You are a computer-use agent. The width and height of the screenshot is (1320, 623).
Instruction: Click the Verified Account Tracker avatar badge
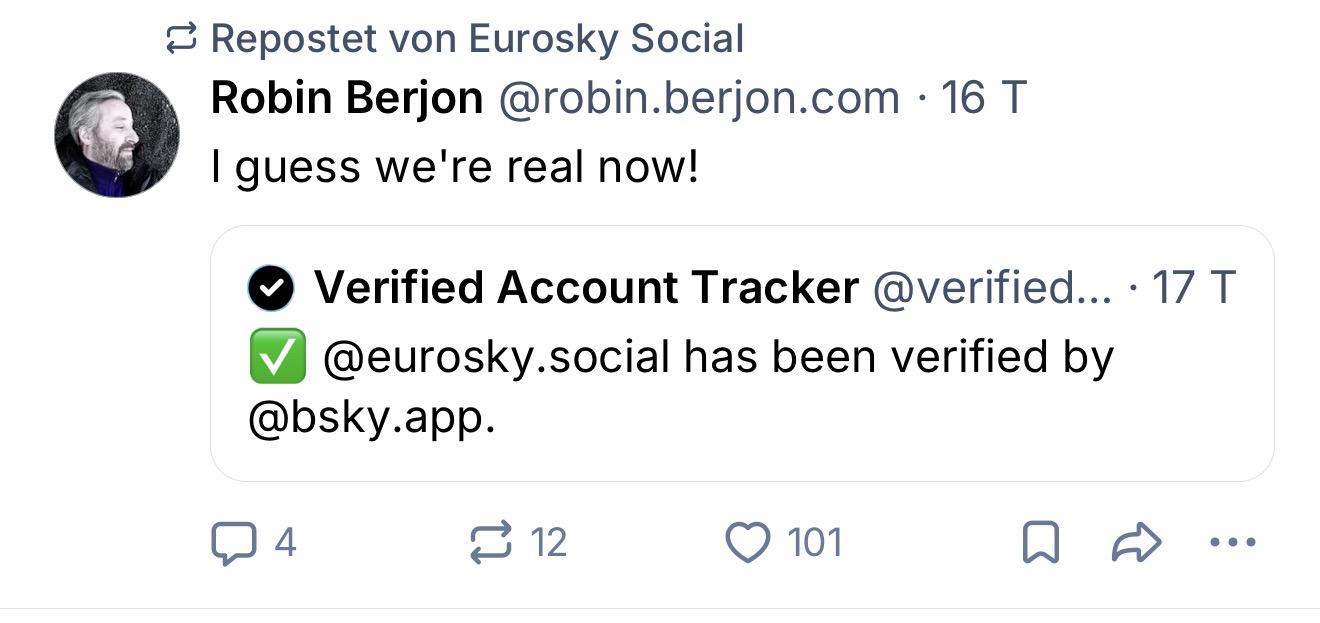click(x=271, y=289)
